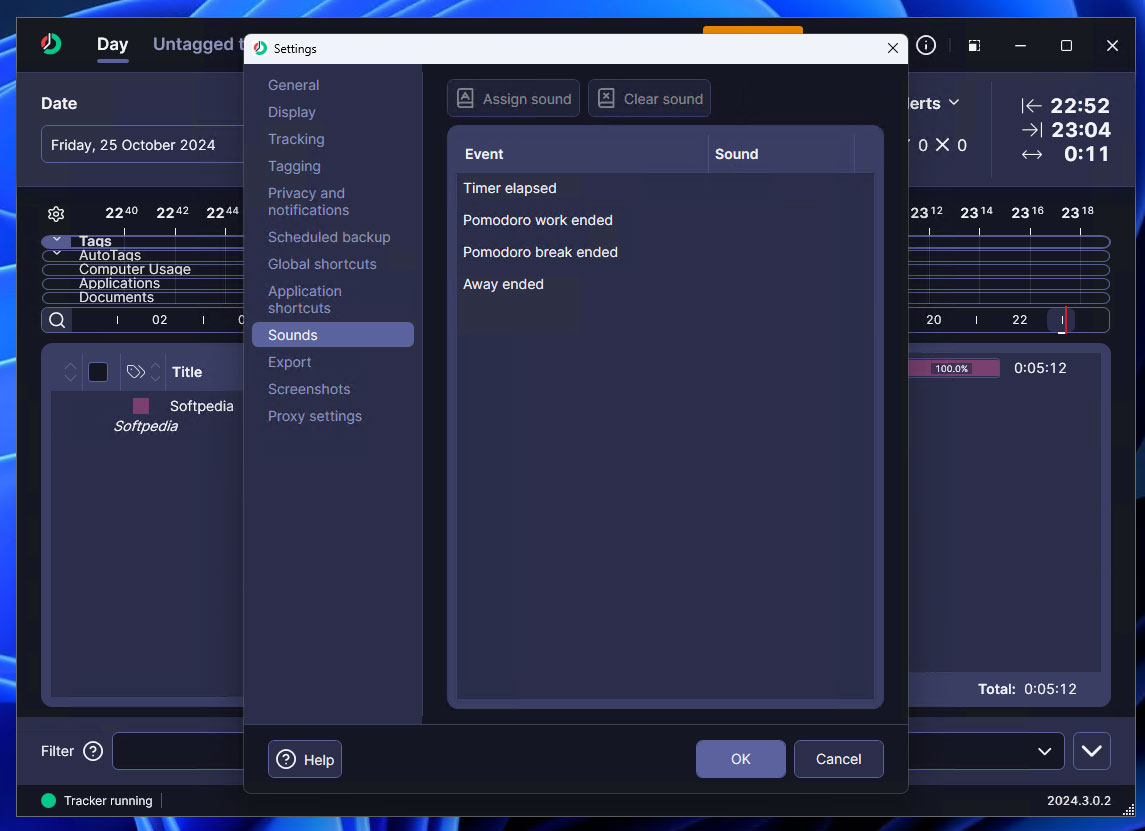The image size is (1145, 831).
Task: Collapse the Tags timeline row
Action: pyautogui.click(x=57, y=241)
